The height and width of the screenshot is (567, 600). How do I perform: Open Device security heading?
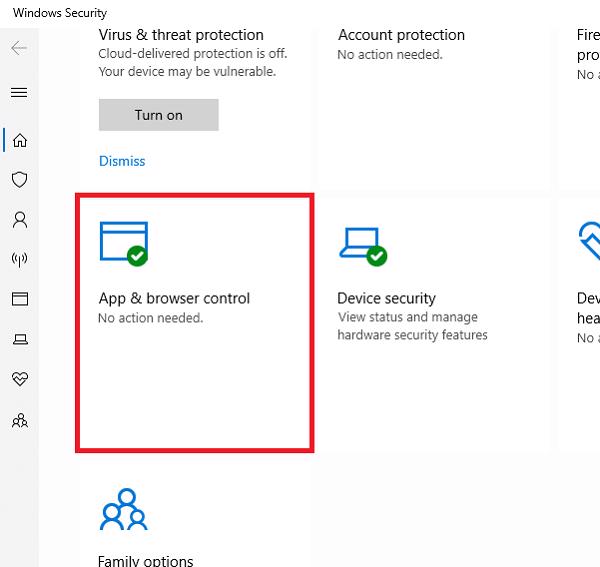386,298
